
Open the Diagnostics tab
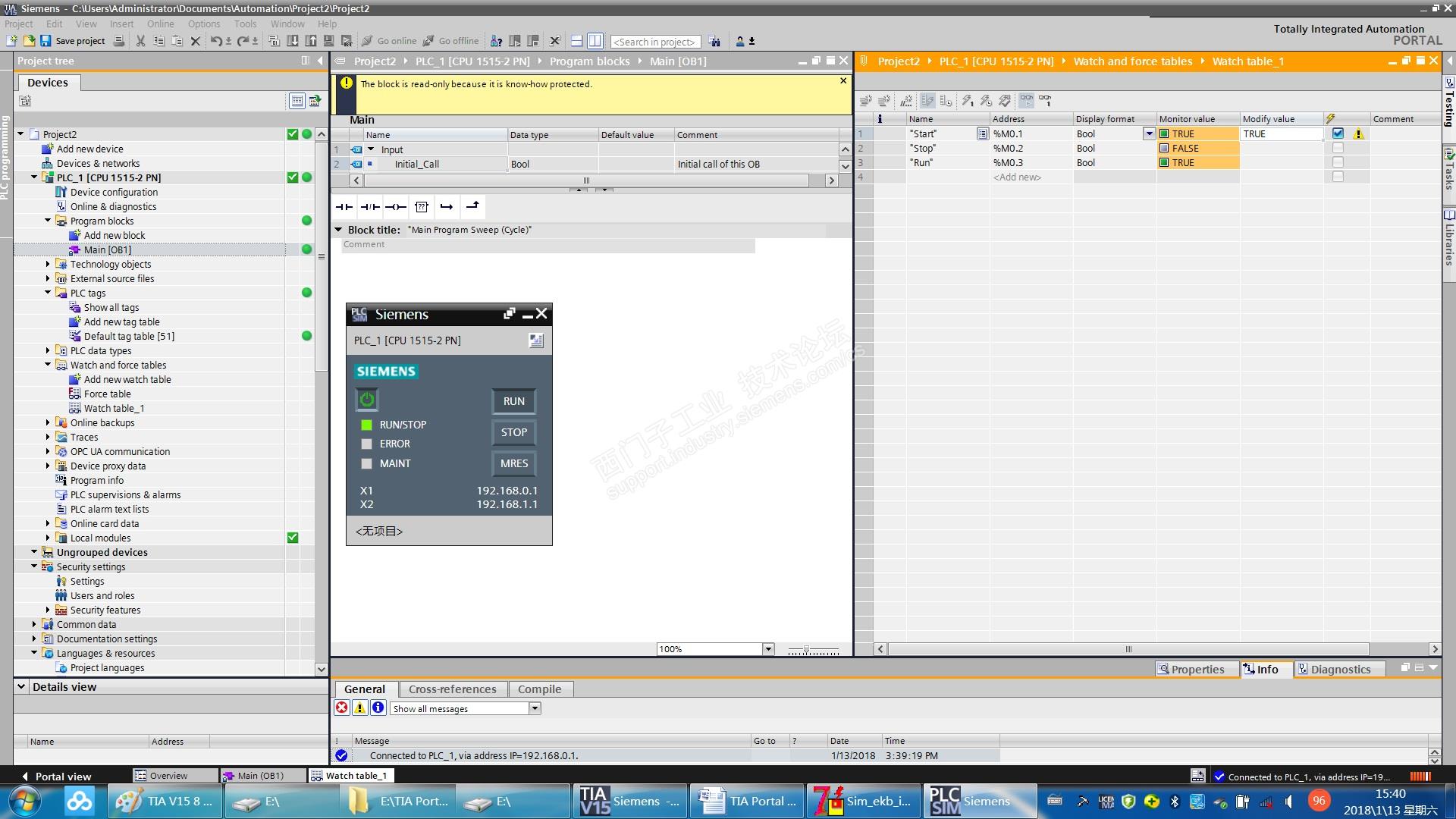coord(1341,669)
